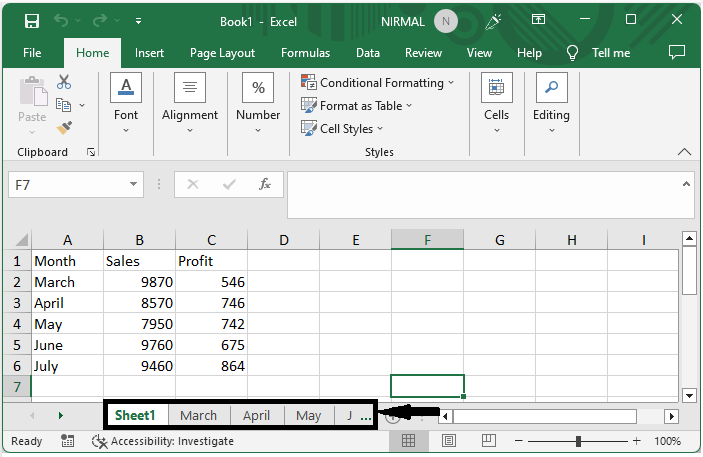Open the File menu
703x457 pixels.
point(32,53)
